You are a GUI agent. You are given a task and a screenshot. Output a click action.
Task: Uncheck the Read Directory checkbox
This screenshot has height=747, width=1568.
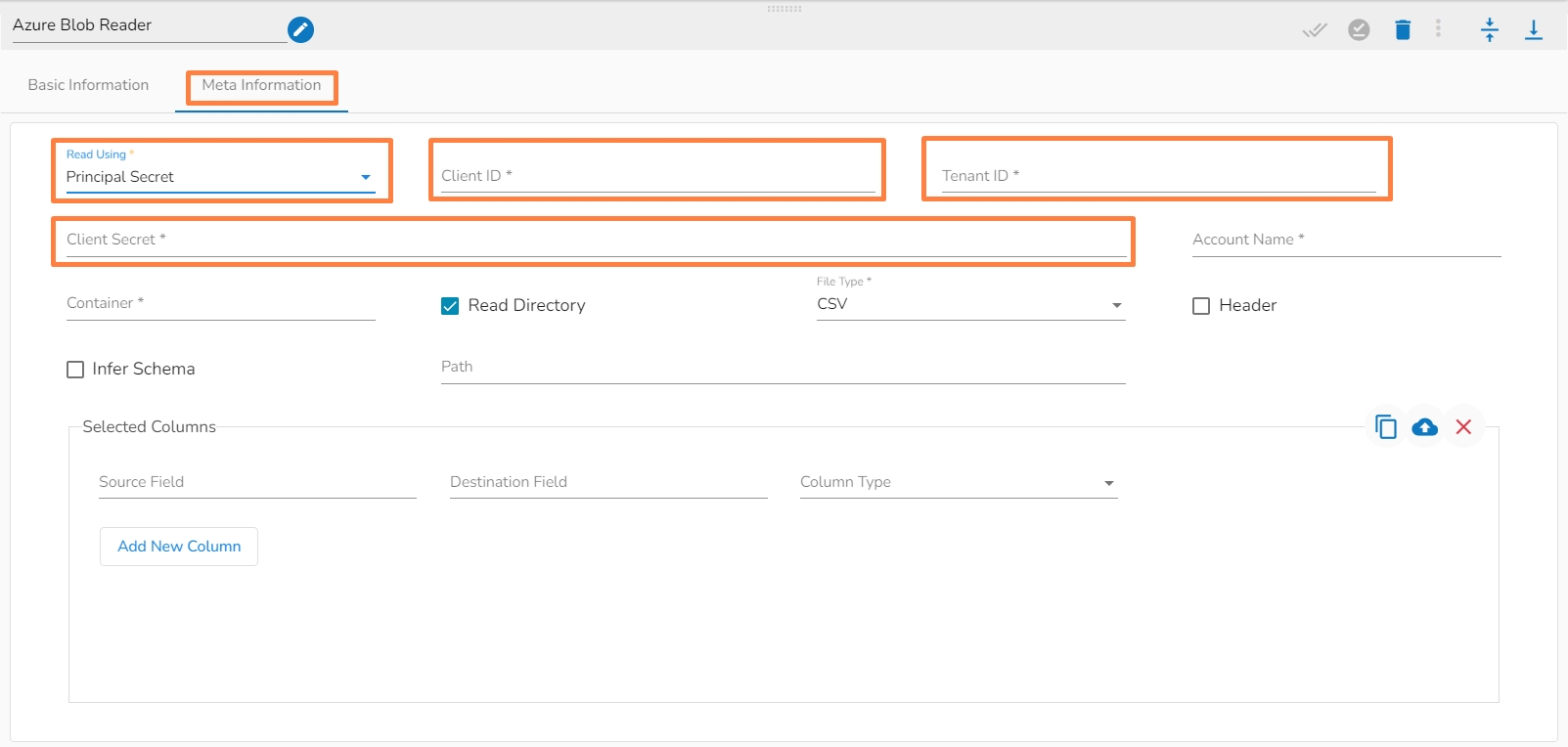(x=450, y=306)
